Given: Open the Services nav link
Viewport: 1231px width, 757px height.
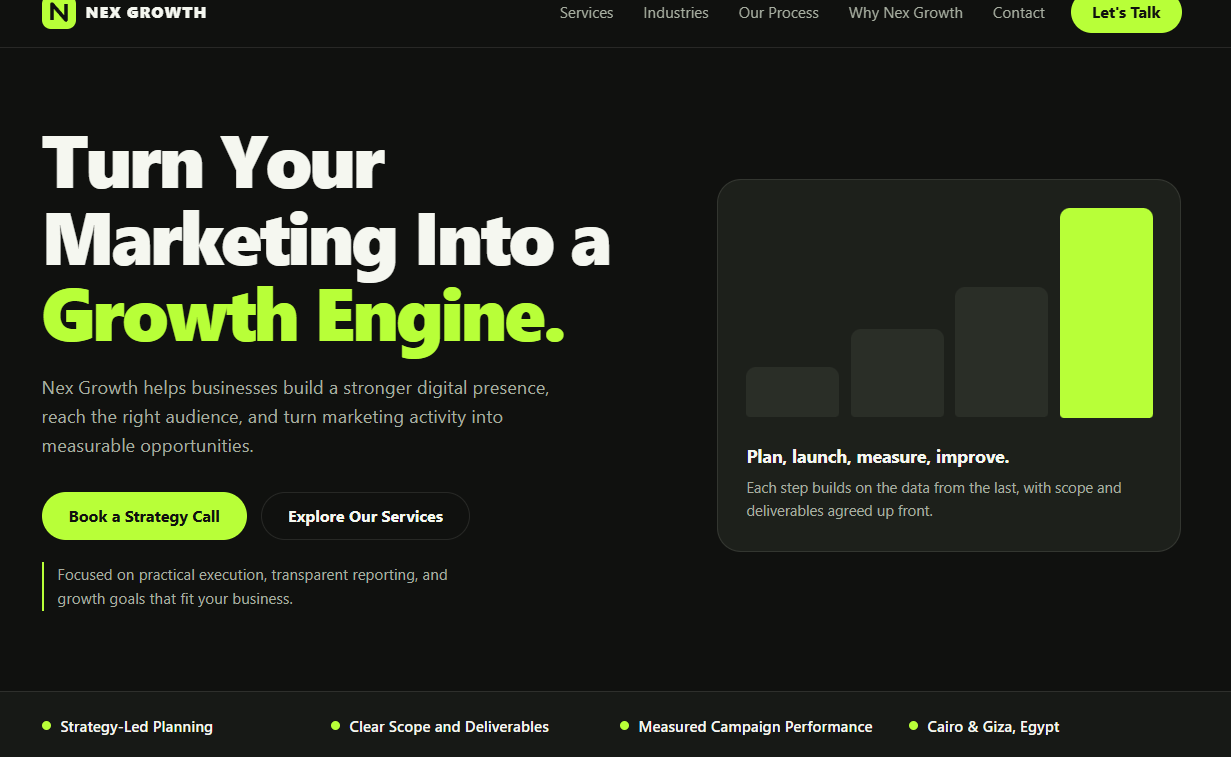Looking at the screenshot, I should [586, 13].
